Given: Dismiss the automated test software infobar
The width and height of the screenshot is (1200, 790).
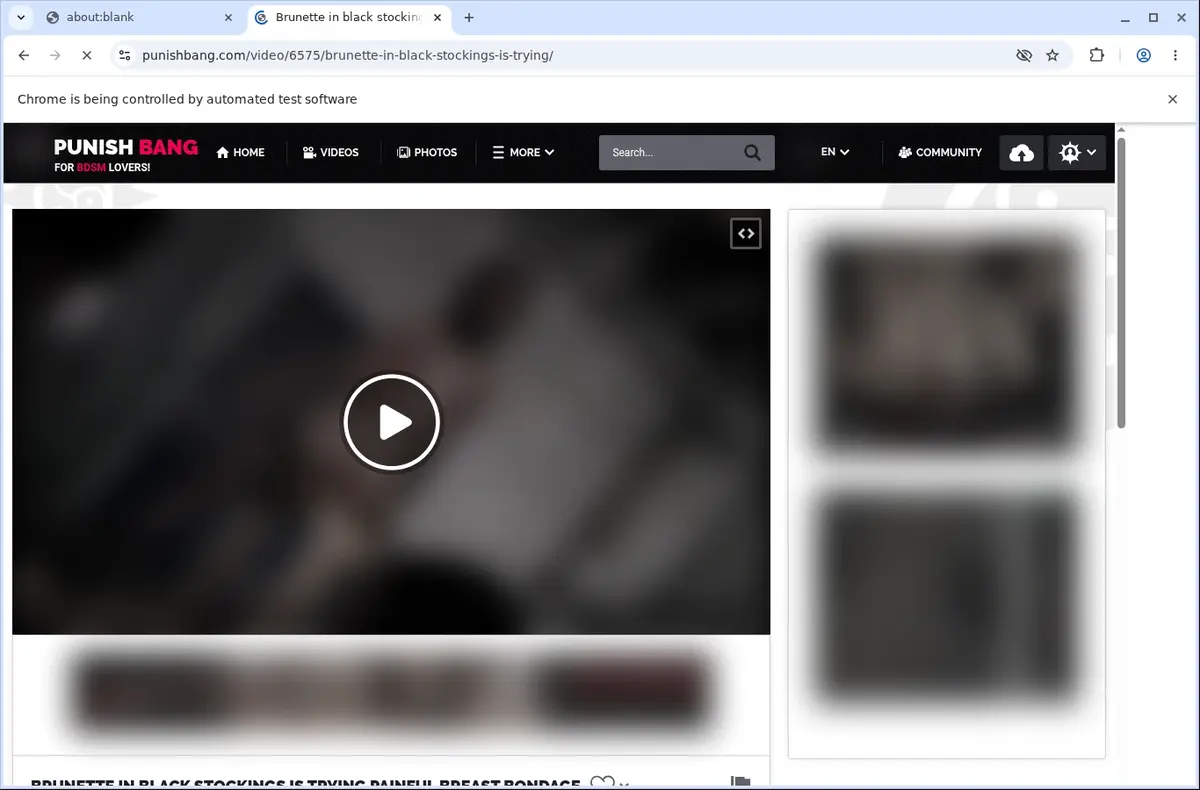Looking at the screenshot, I should pyautogui.click(x=1173, y=99).
